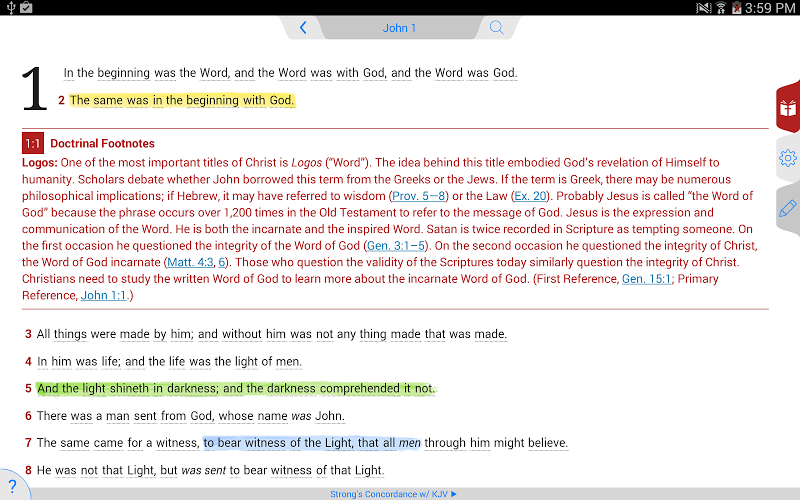Tap 'Logos:' bold term in footnote
800x500 pixels.
[40, 163]
